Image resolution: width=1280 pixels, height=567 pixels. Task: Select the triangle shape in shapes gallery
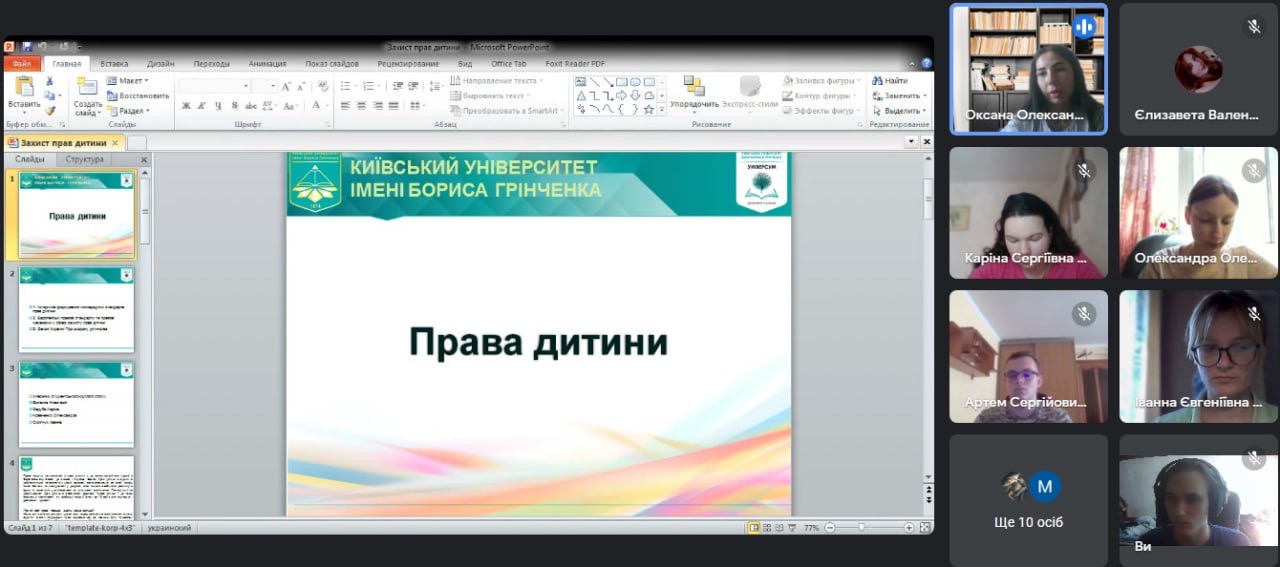(581, 96)
